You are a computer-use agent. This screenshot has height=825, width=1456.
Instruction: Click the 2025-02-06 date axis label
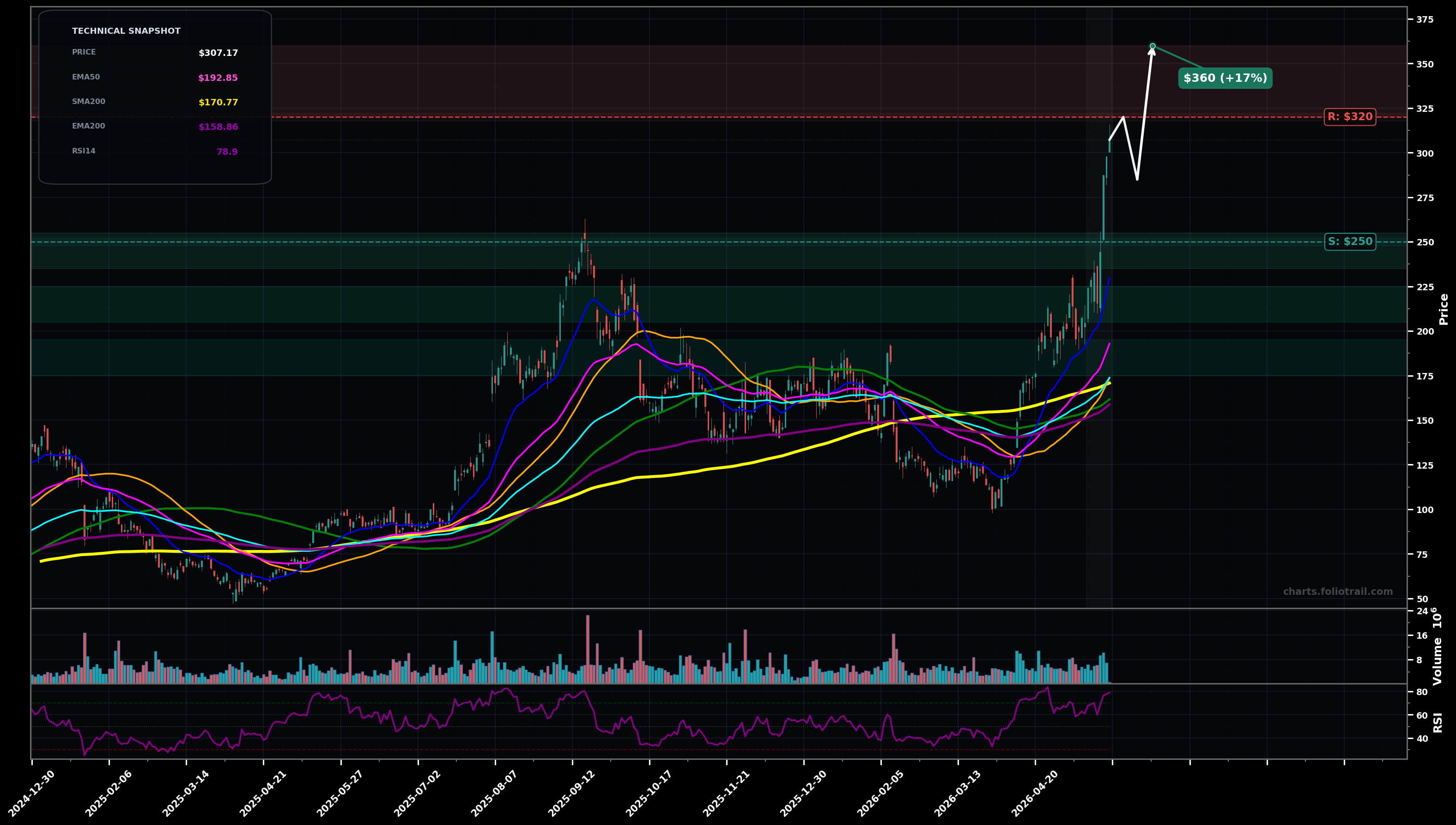coord(108,793)
